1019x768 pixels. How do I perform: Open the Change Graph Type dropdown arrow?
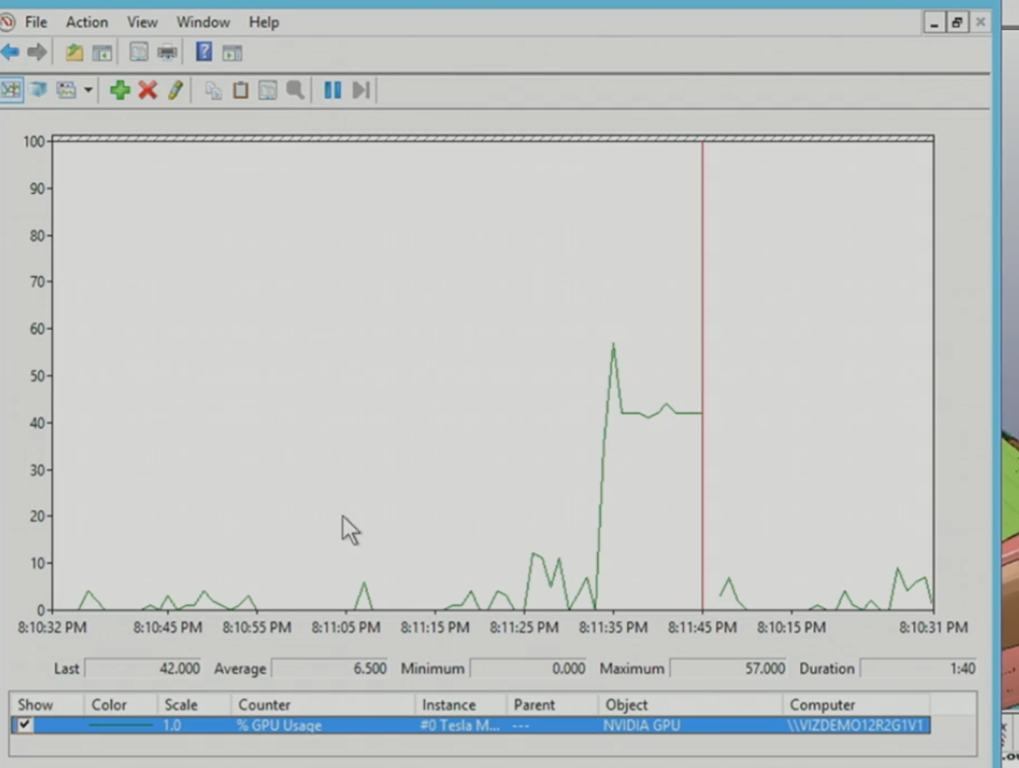pos(88,90)
